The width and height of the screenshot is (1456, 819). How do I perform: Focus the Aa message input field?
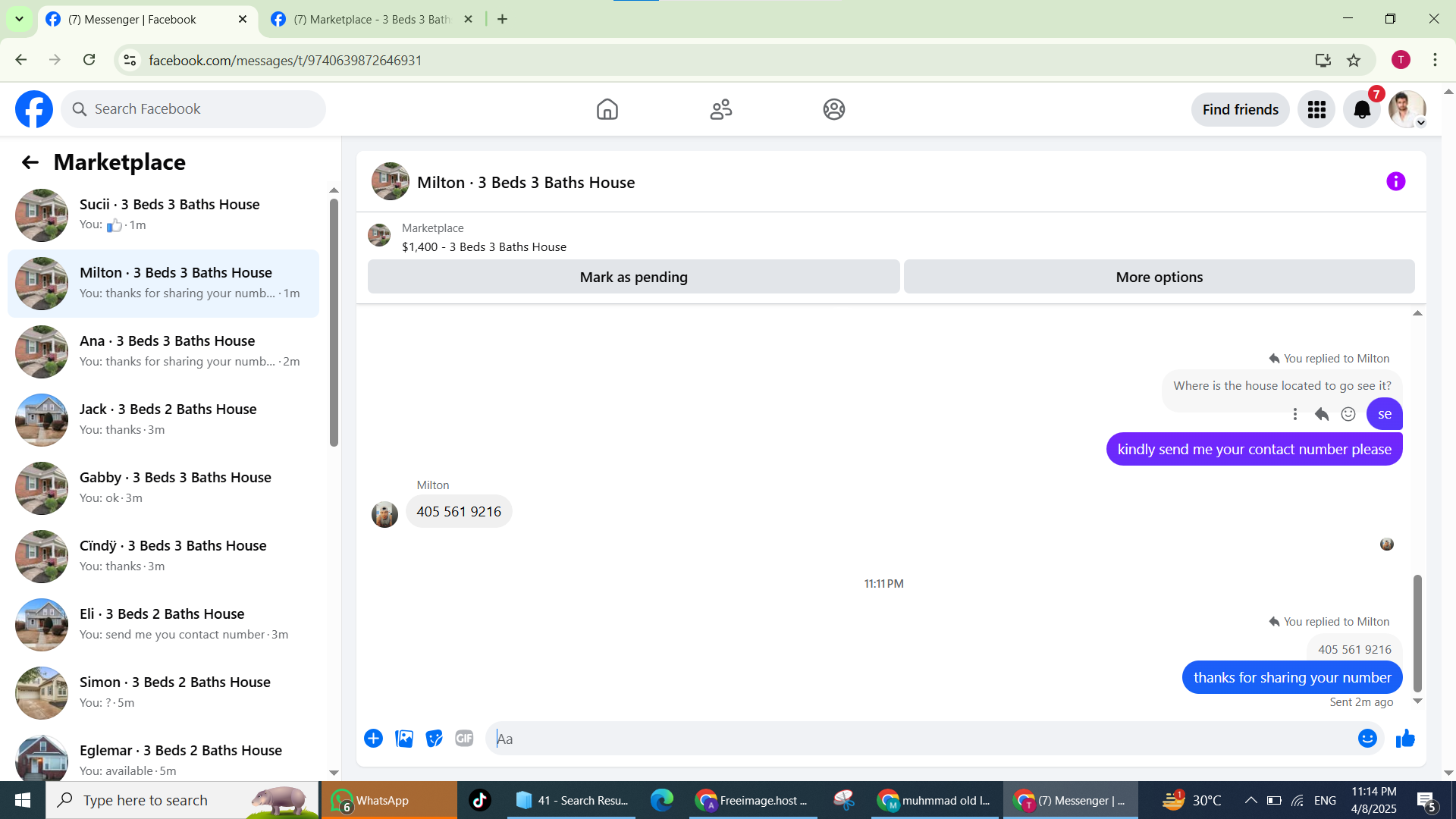point(918,739)
